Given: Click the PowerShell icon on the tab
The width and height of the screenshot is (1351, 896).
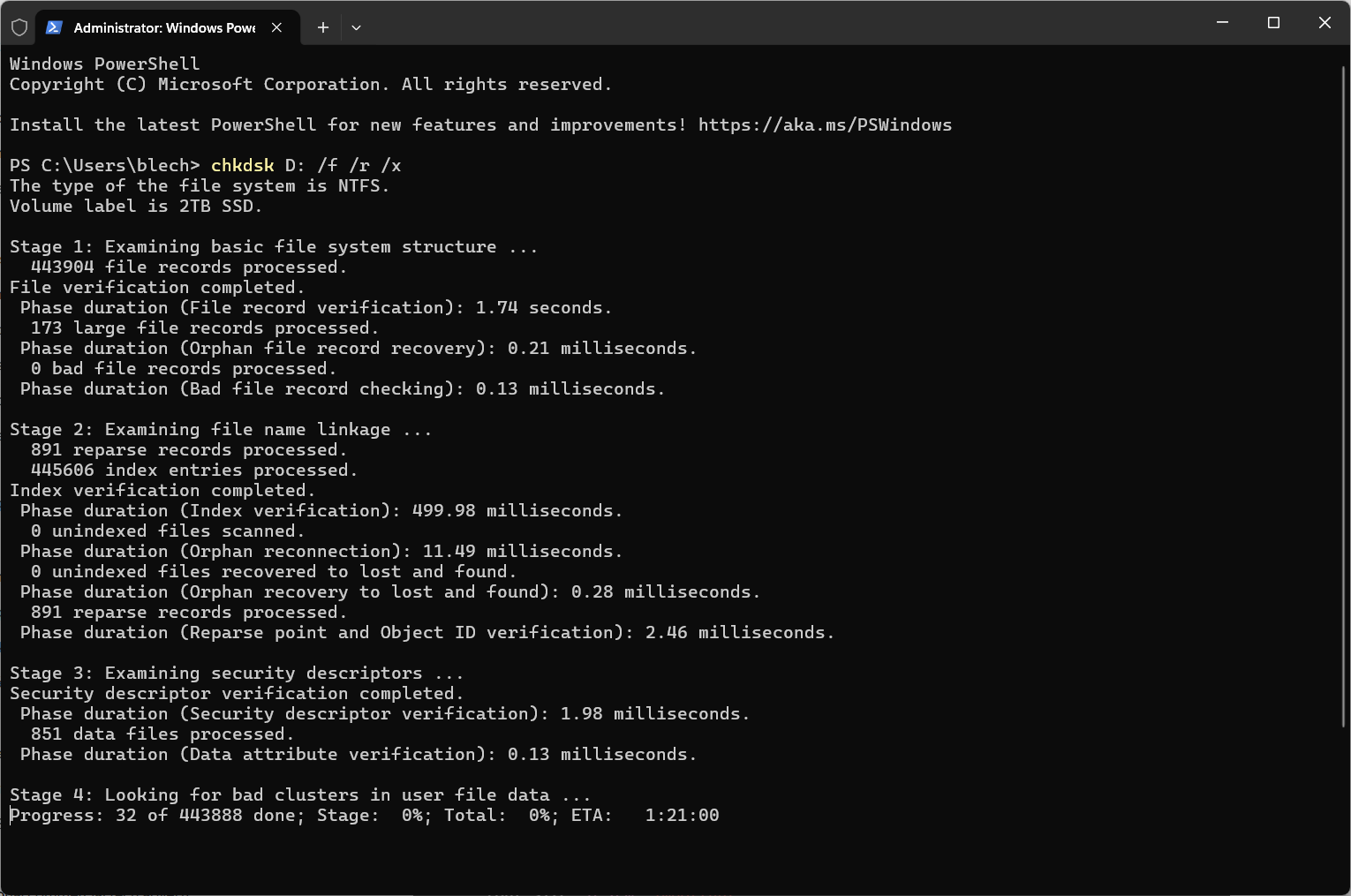Looking at the screenshot, I should pos(54,27).
